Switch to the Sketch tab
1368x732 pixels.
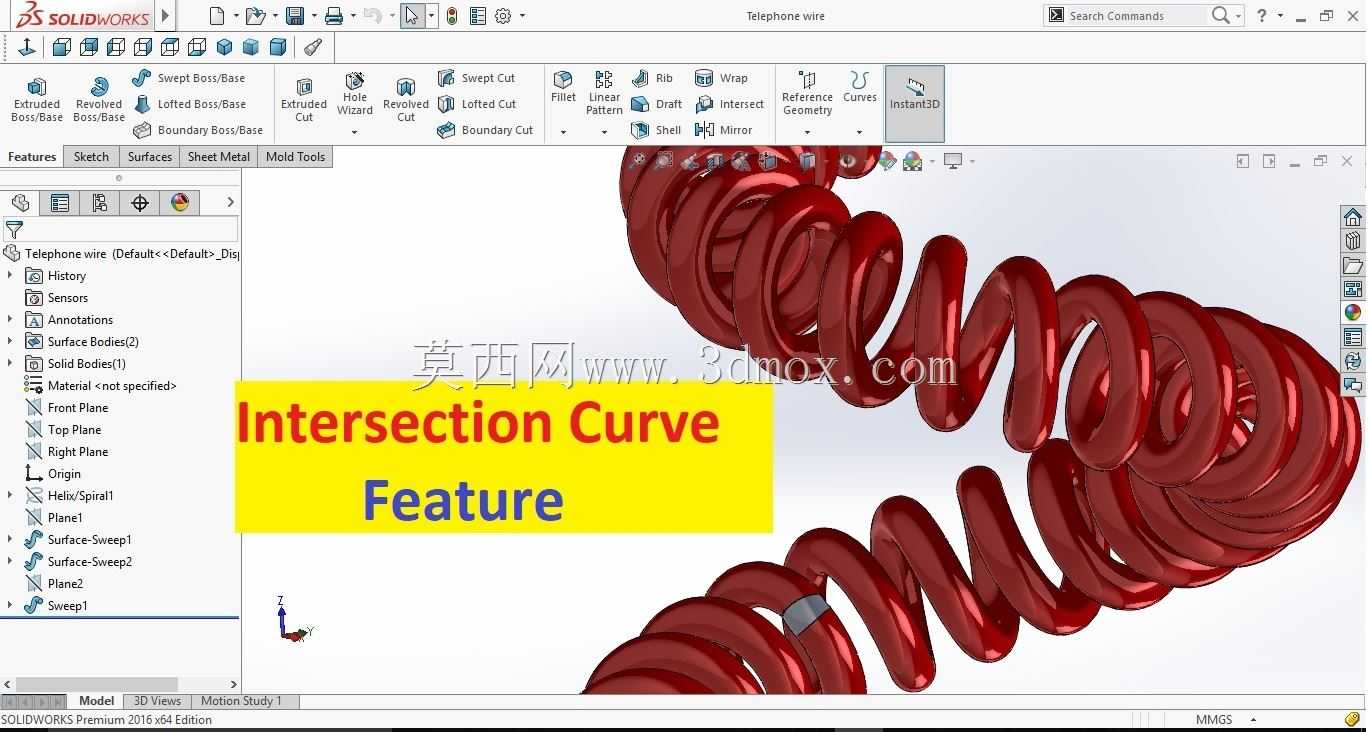pos(91,157)
